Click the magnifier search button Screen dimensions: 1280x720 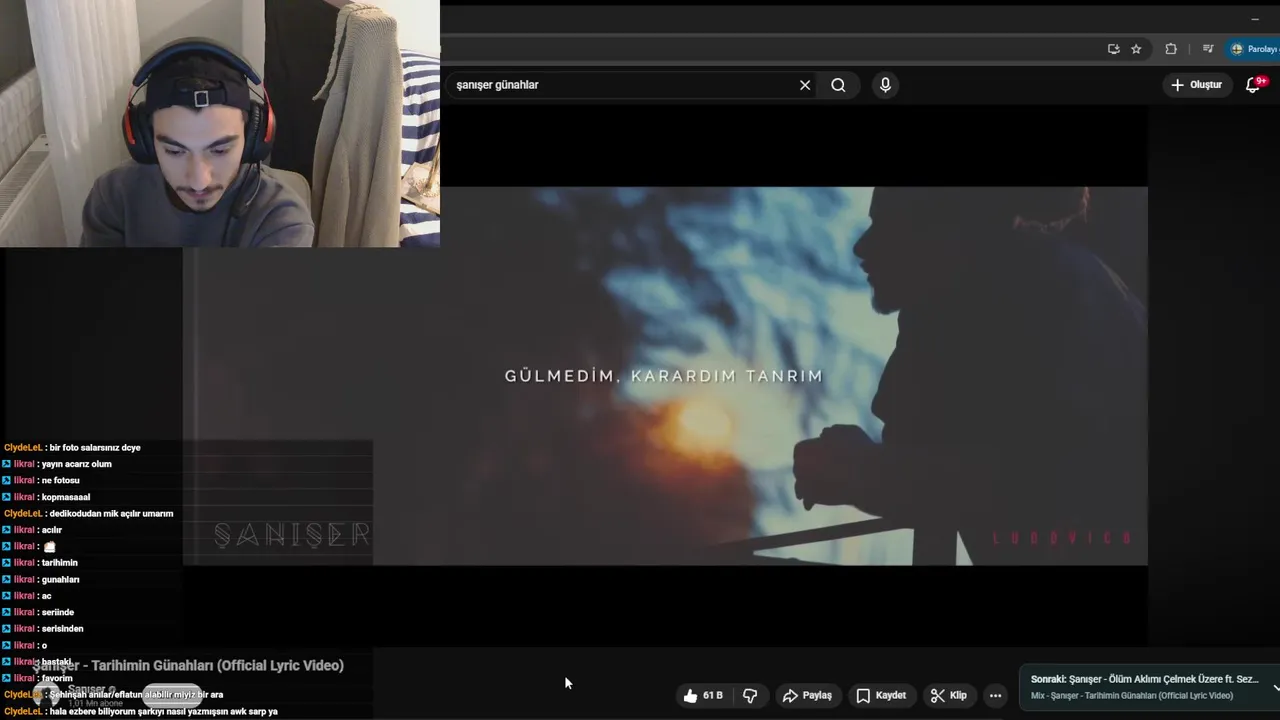(838, 85)
